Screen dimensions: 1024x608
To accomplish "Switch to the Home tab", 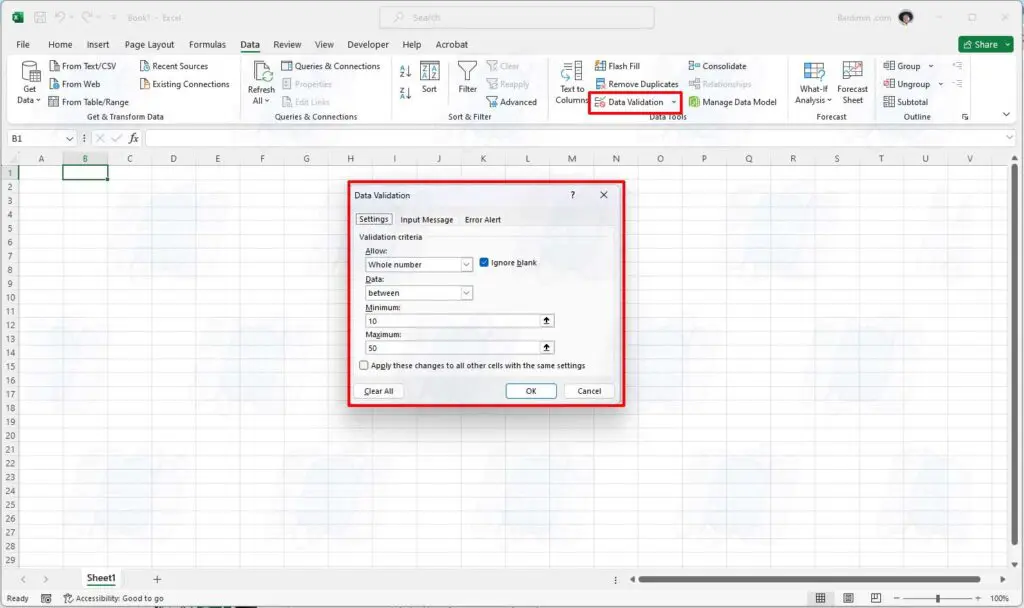I will click(60, 44).
